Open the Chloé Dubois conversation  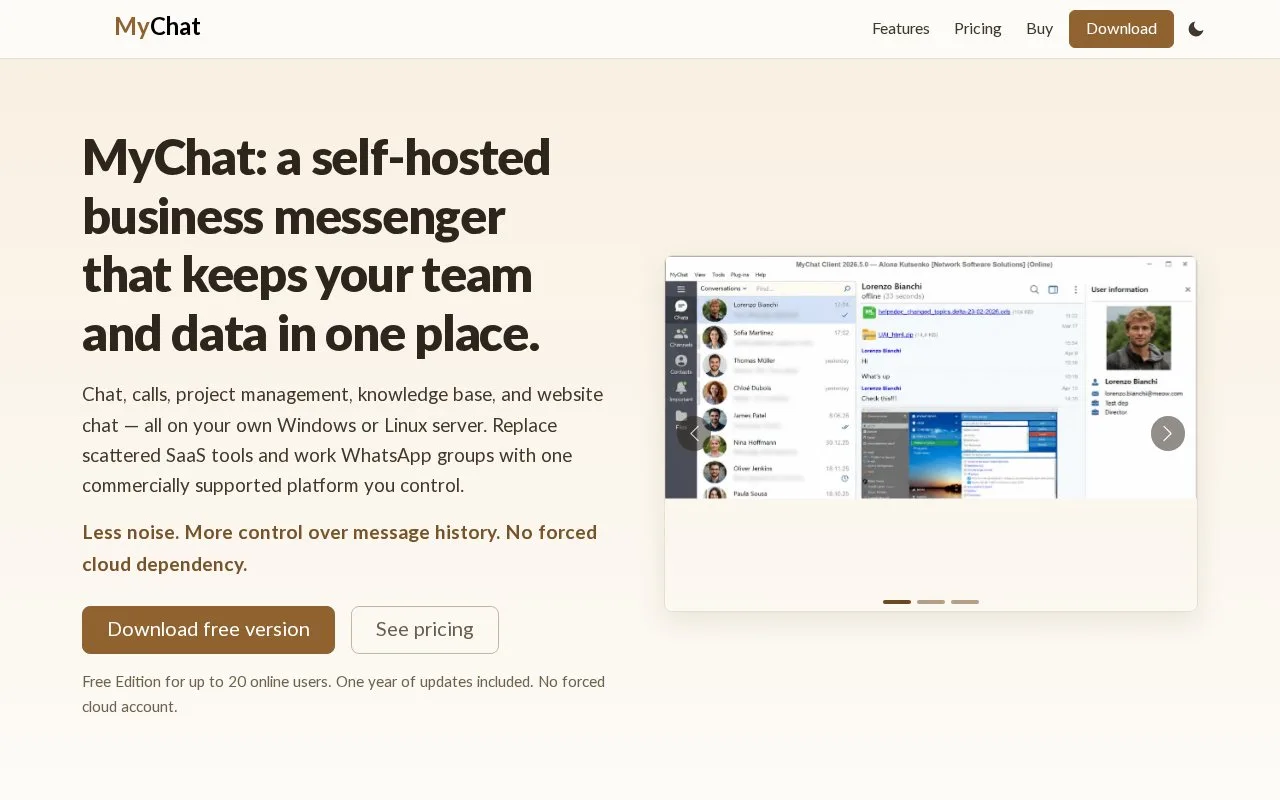click(x=777, y=392)
